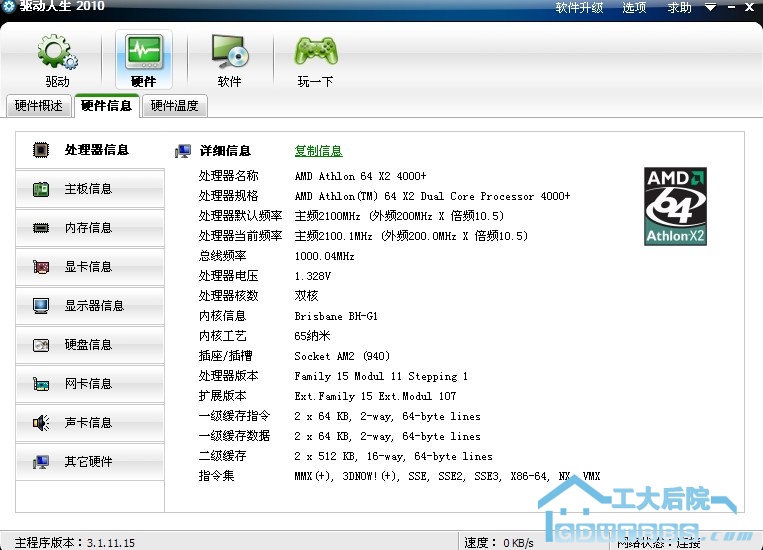
Task: Switch to the 硬件信息 tab
Action: 107,106
